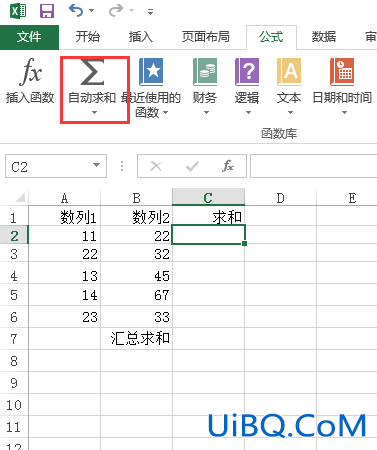Cancel entry with the X button

pos(156,166)
